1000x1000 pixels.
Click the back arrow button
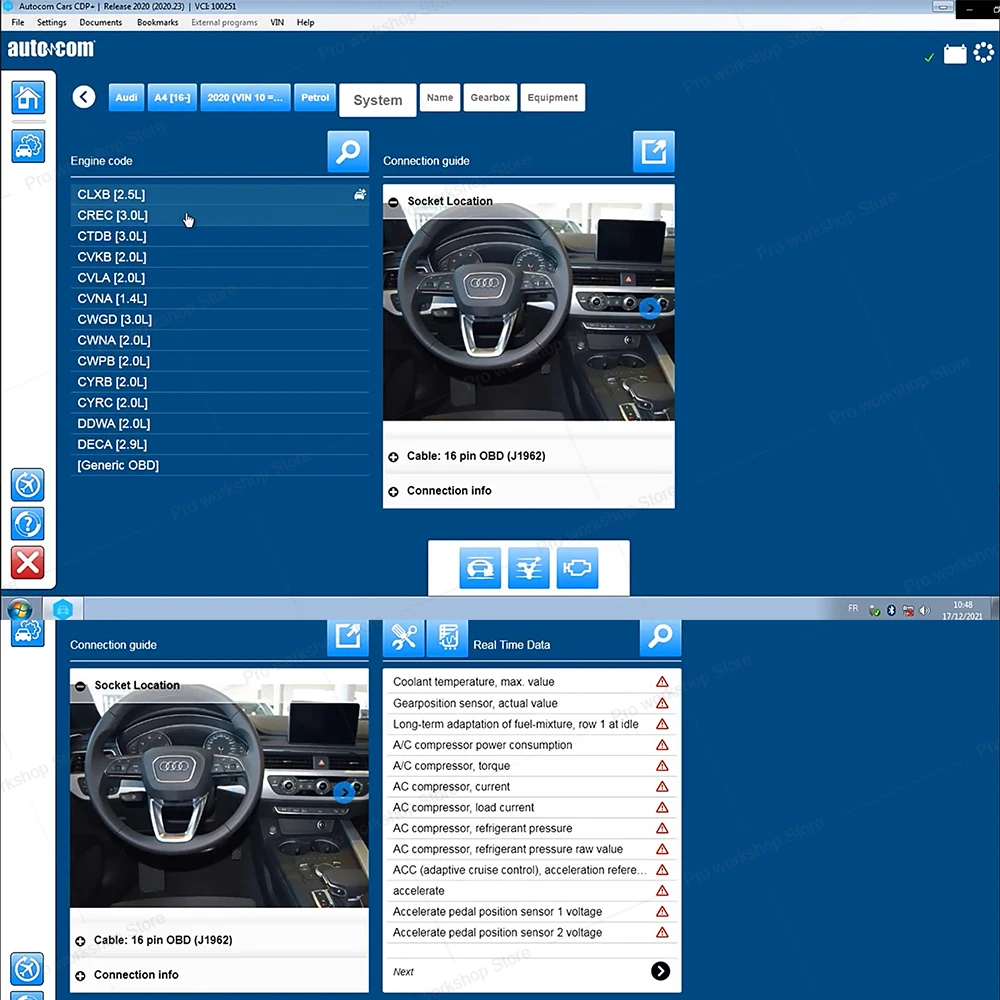click(x=84, y=97)
